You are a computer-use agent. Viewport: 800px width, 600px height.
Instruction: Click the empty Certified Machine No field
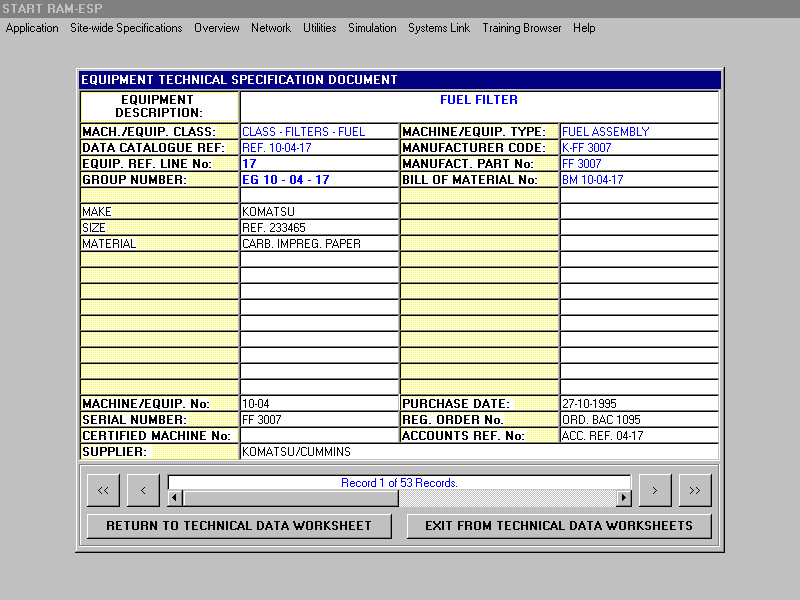pos(319,436)
